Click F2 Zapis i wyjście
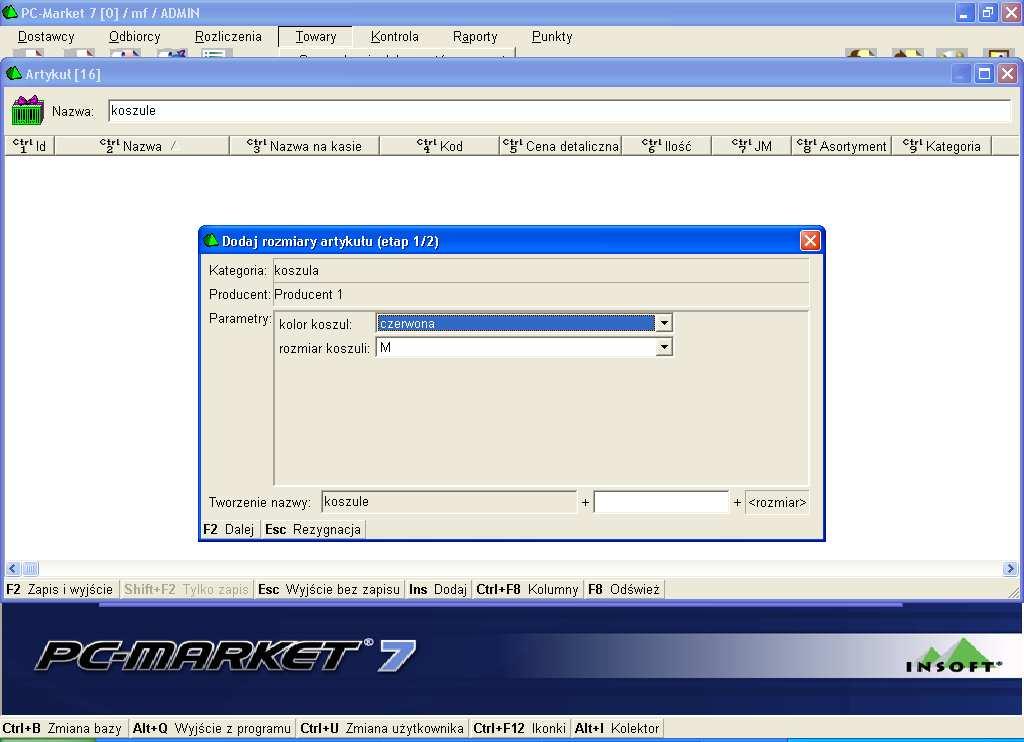 tap(60, 589)
